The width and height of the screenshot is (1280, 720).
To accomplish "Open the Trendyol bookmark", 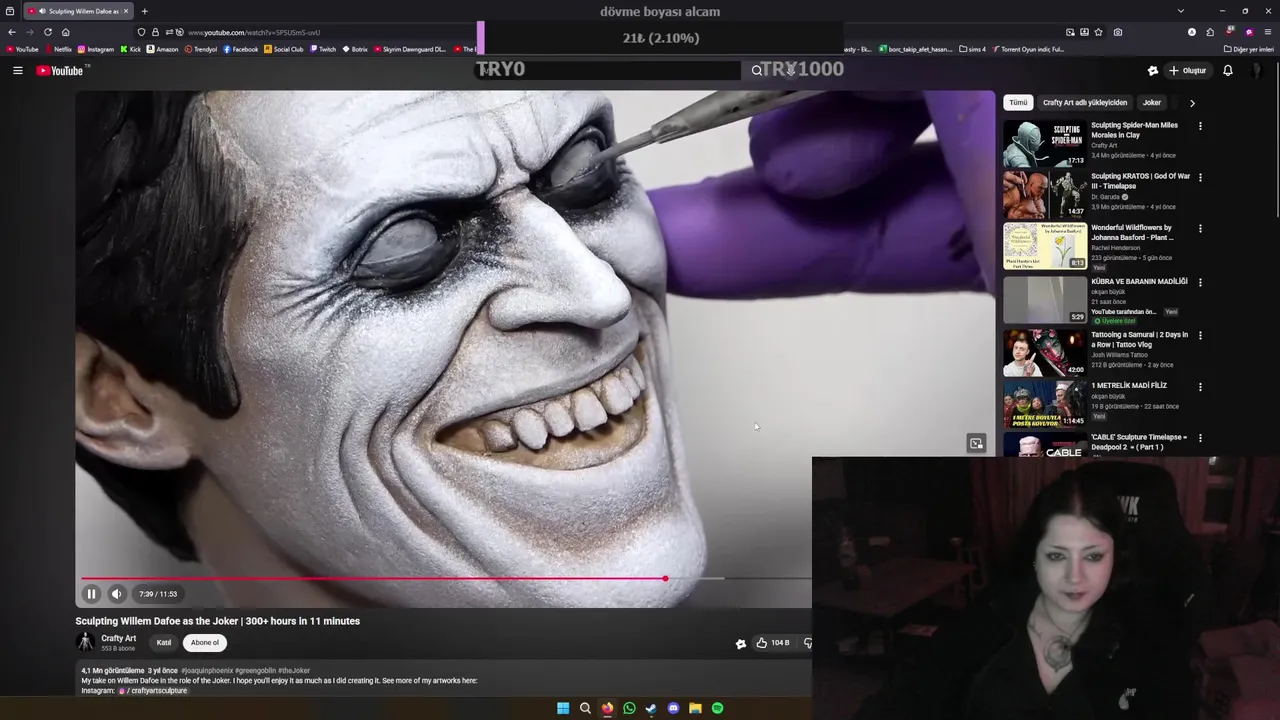I will [201, 49].
